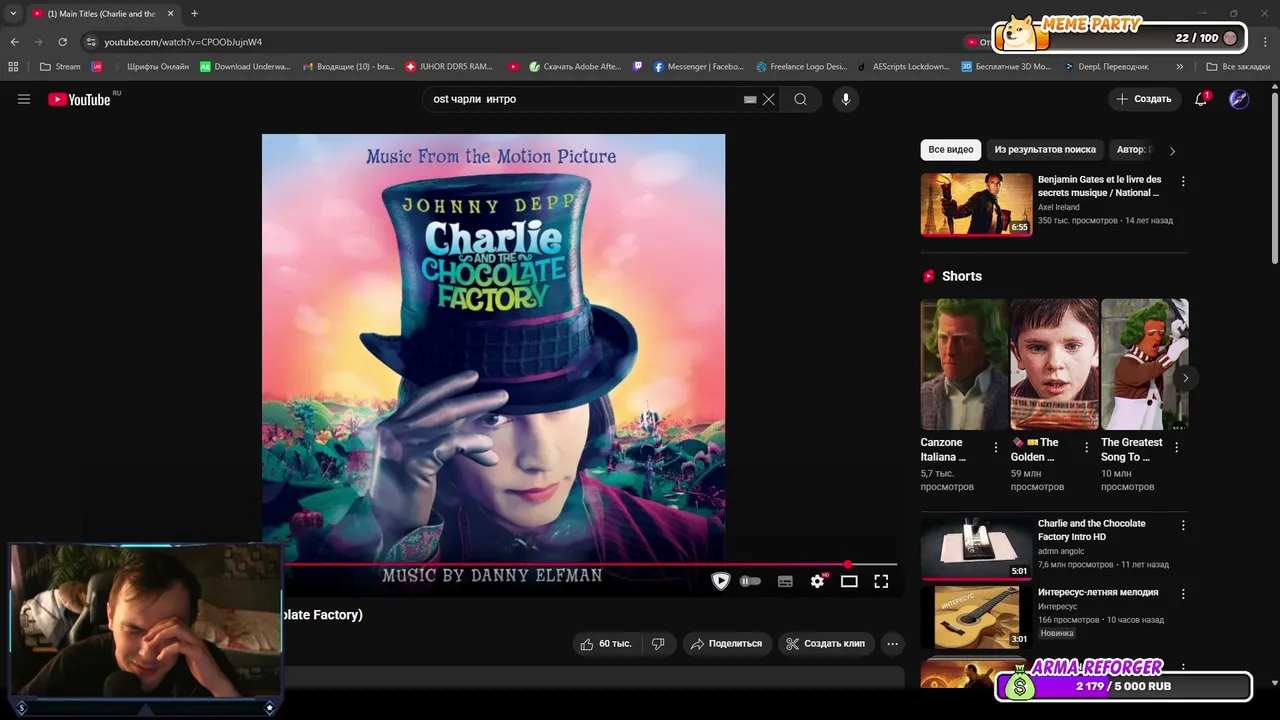Open the Twitch bookmark icon

click(638, 67)
